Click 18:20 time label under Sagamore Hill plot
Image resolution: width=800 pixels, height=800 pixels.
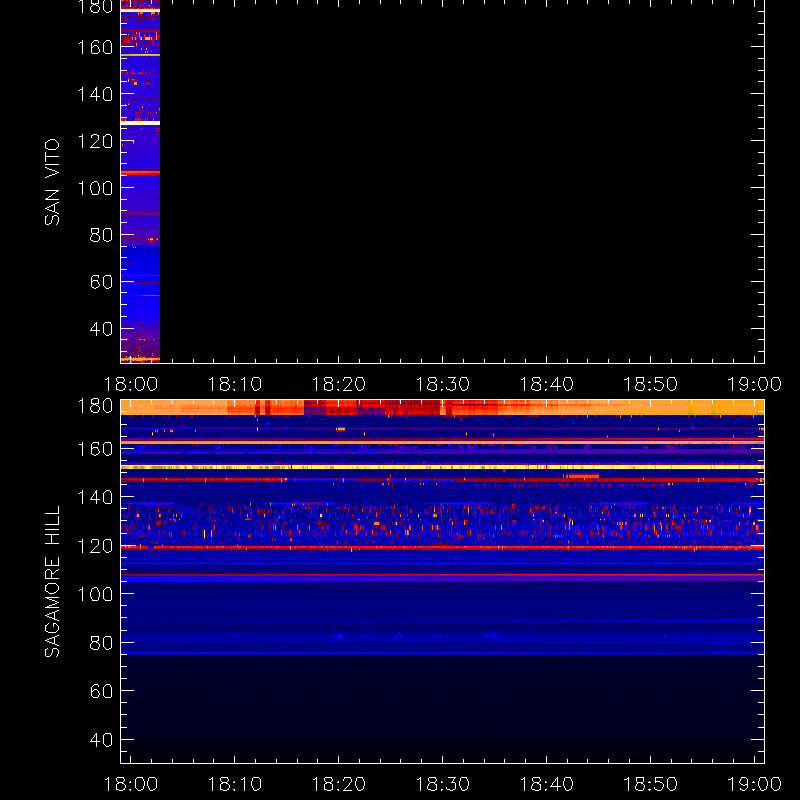coord(339,784)
